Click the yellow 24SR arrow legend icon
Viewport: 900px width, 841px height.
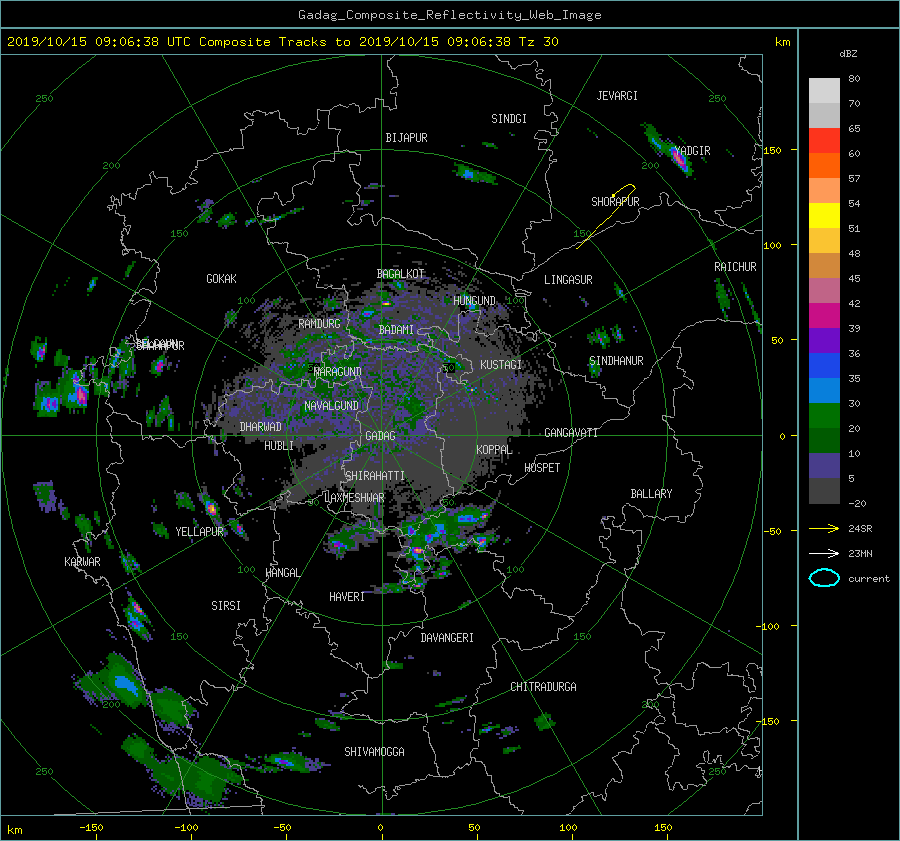[824, 528]
